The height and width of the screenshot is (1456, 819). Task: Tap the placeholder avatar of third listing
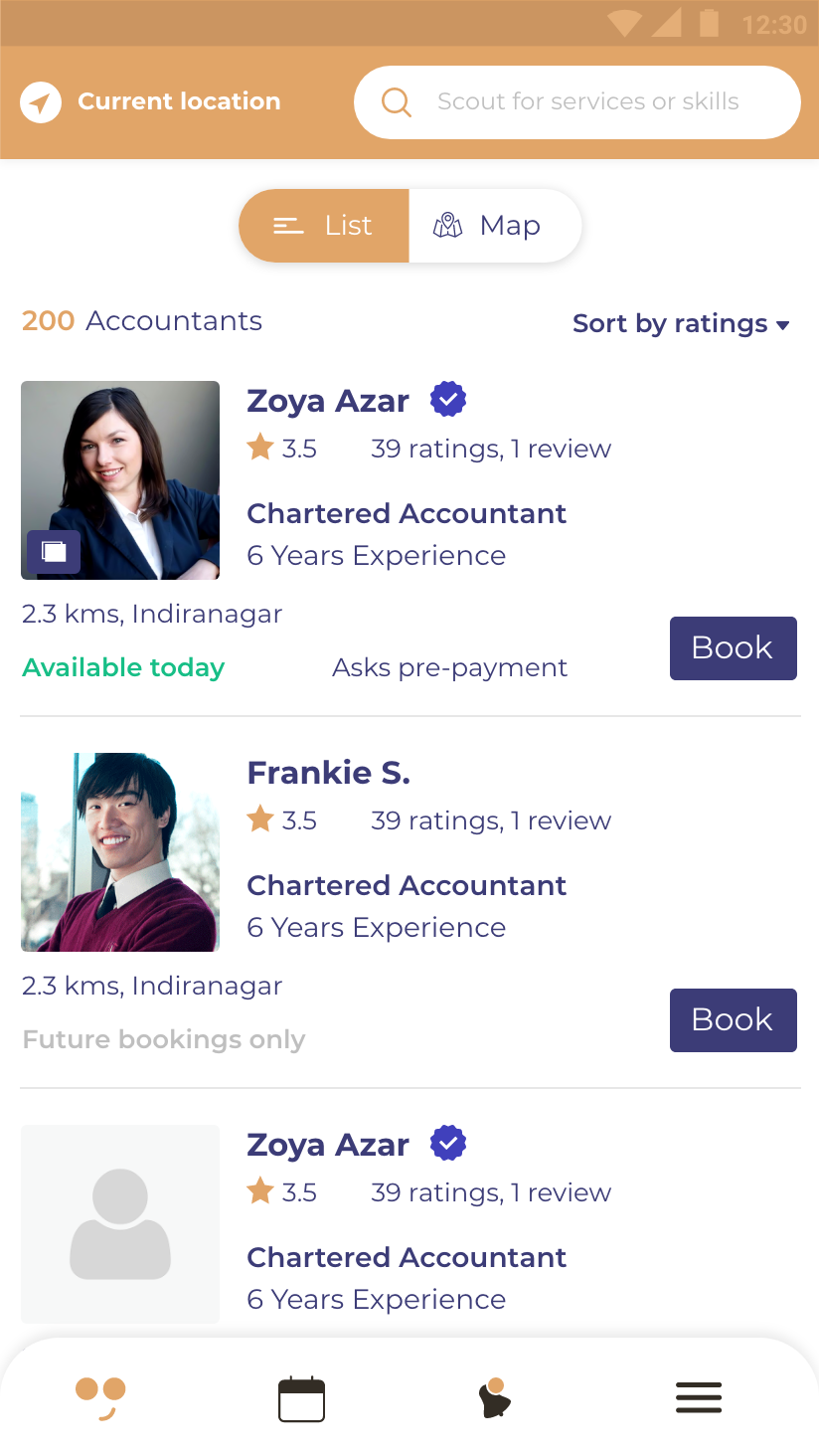click(x=120, y=1224)
